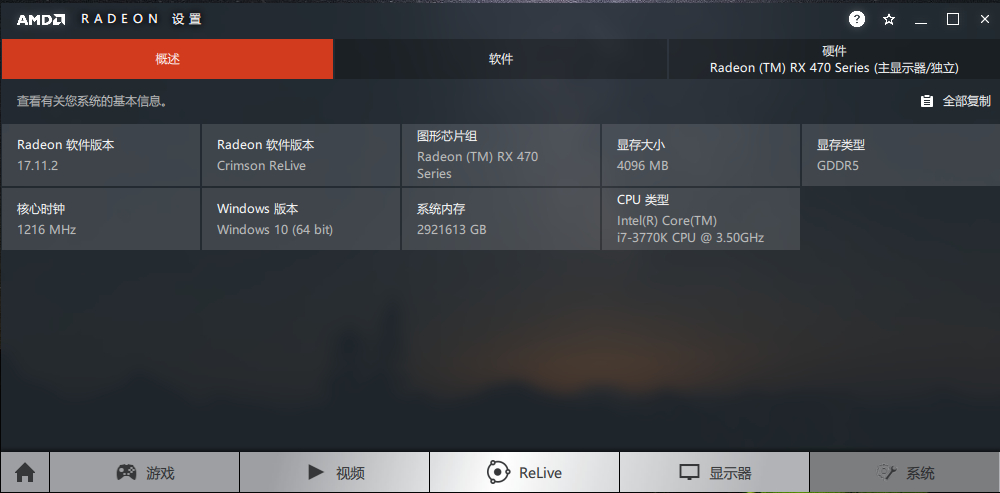Switch to the 概述 tab
The image size is (1000, 493).
tap(167, 59)
